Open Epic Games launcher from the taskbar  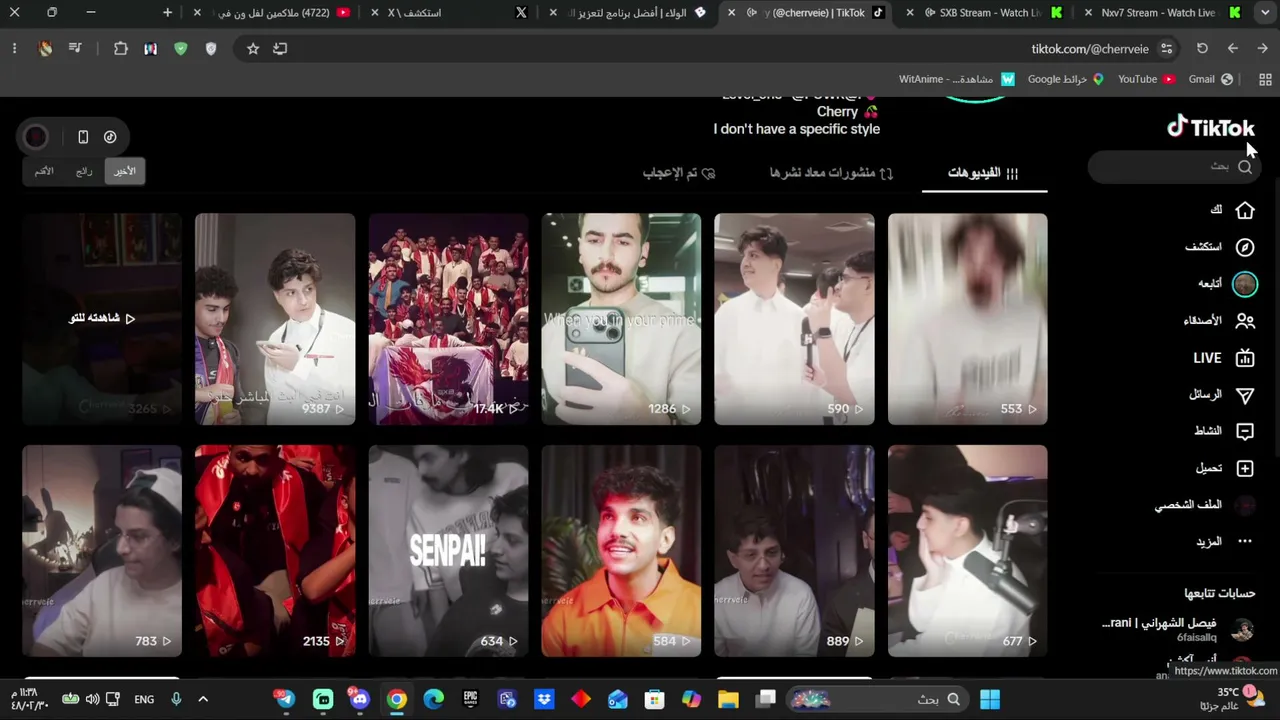470,699
